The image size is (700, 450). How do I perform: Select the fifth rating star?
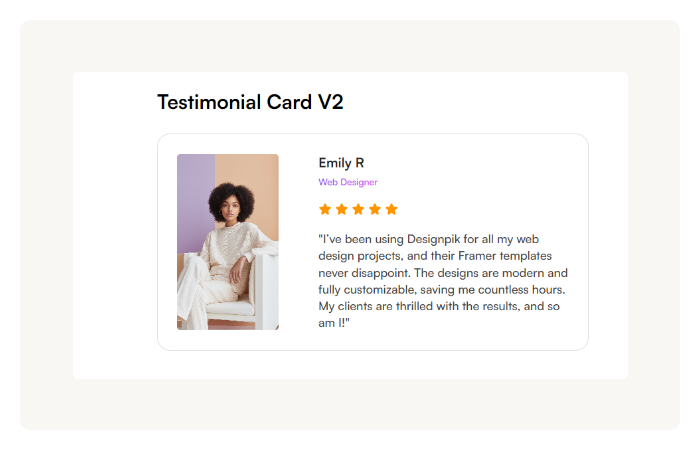pos(392,209)
